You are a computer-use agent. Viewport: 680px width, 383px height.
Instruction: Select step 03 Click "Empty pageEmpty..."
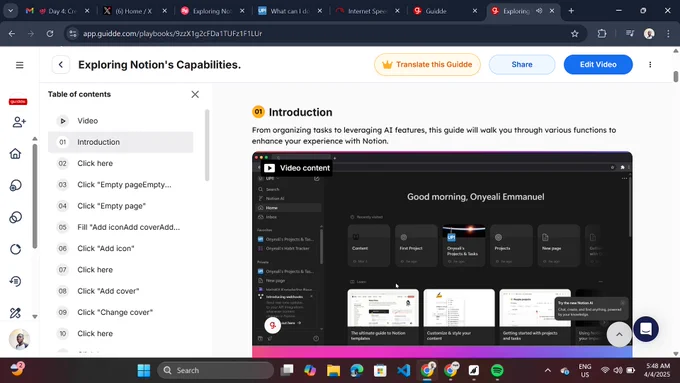tap(121, 184)
